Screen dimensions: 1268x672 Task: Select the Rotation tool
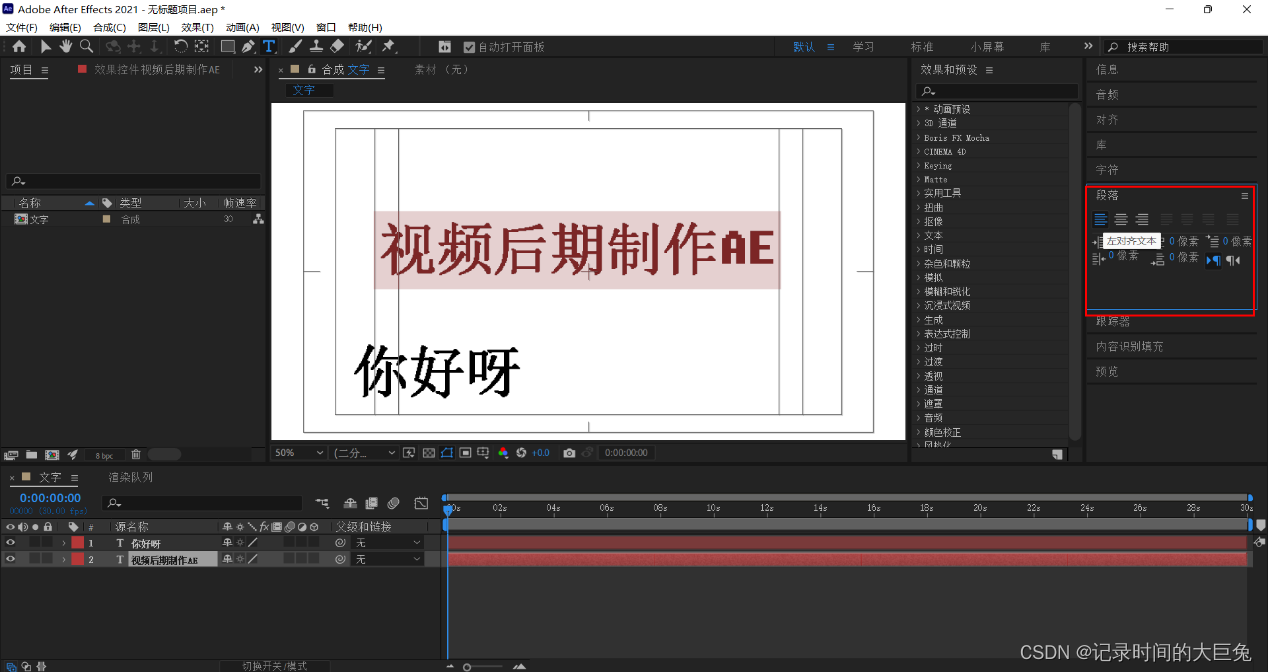tap(180, 47)
